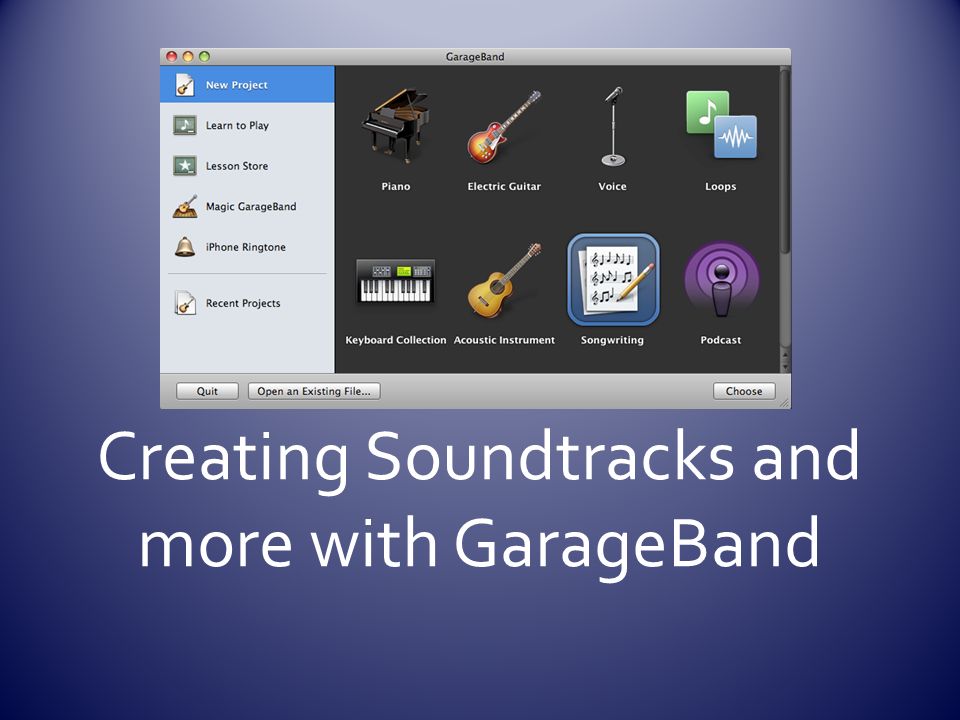Click the Songwriting label text
Image resolution: width=960 pixels, height=720 pixels.
[x=612, y=340]
